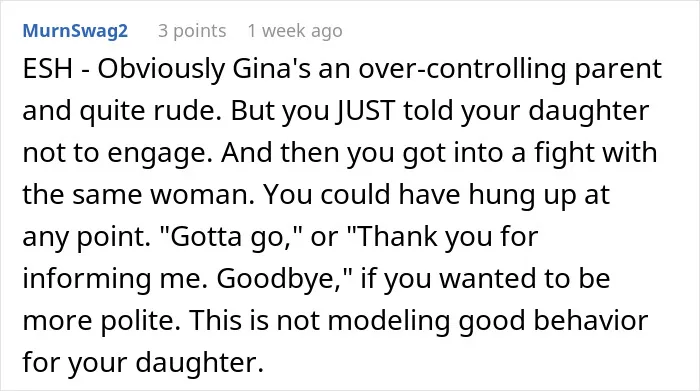Click the capitalized word 'JUST'
700x391 pixels.
point(366,111)
